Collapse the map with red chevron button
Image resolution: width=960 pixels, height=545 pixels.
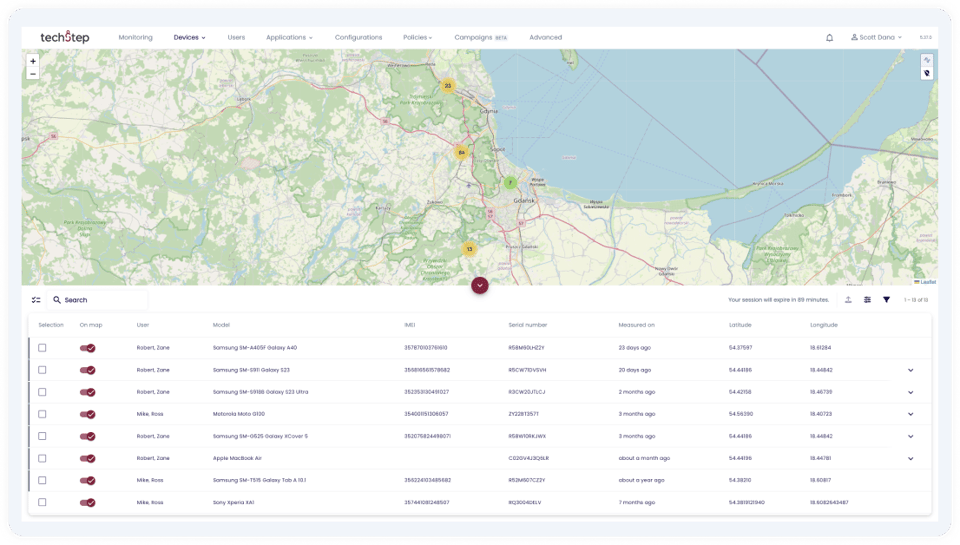pyautogui.click(x=480, y=285)
